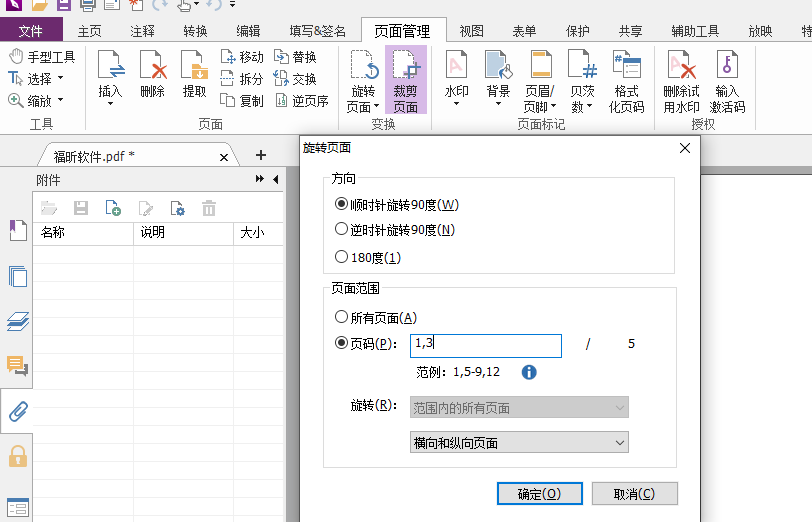Switch to the Comment (注释) tab
812x522 pixels.
[x=142, y=31]
